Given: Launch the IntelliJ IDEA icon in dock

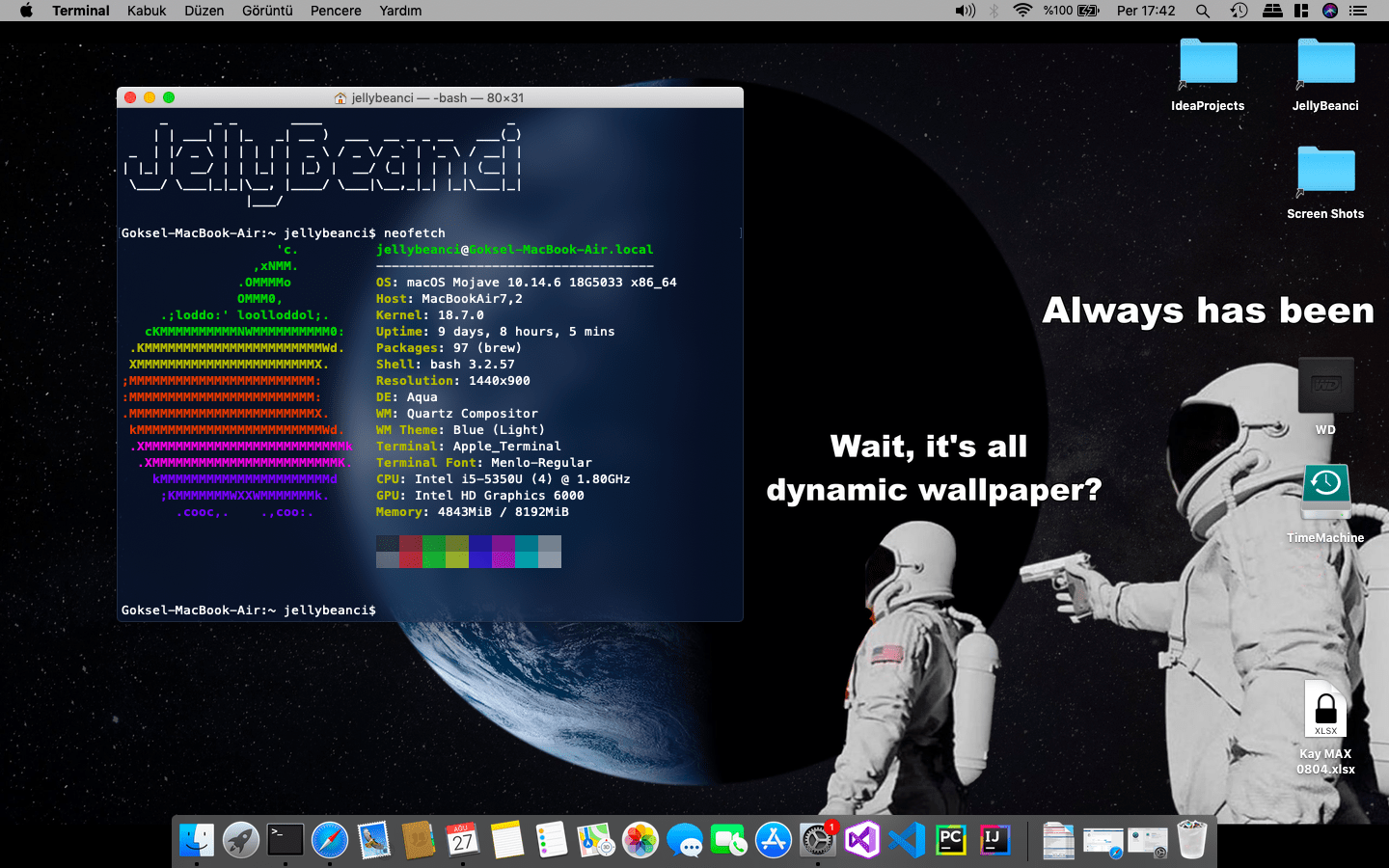Looking at the screenshot, I should (995, 840).
